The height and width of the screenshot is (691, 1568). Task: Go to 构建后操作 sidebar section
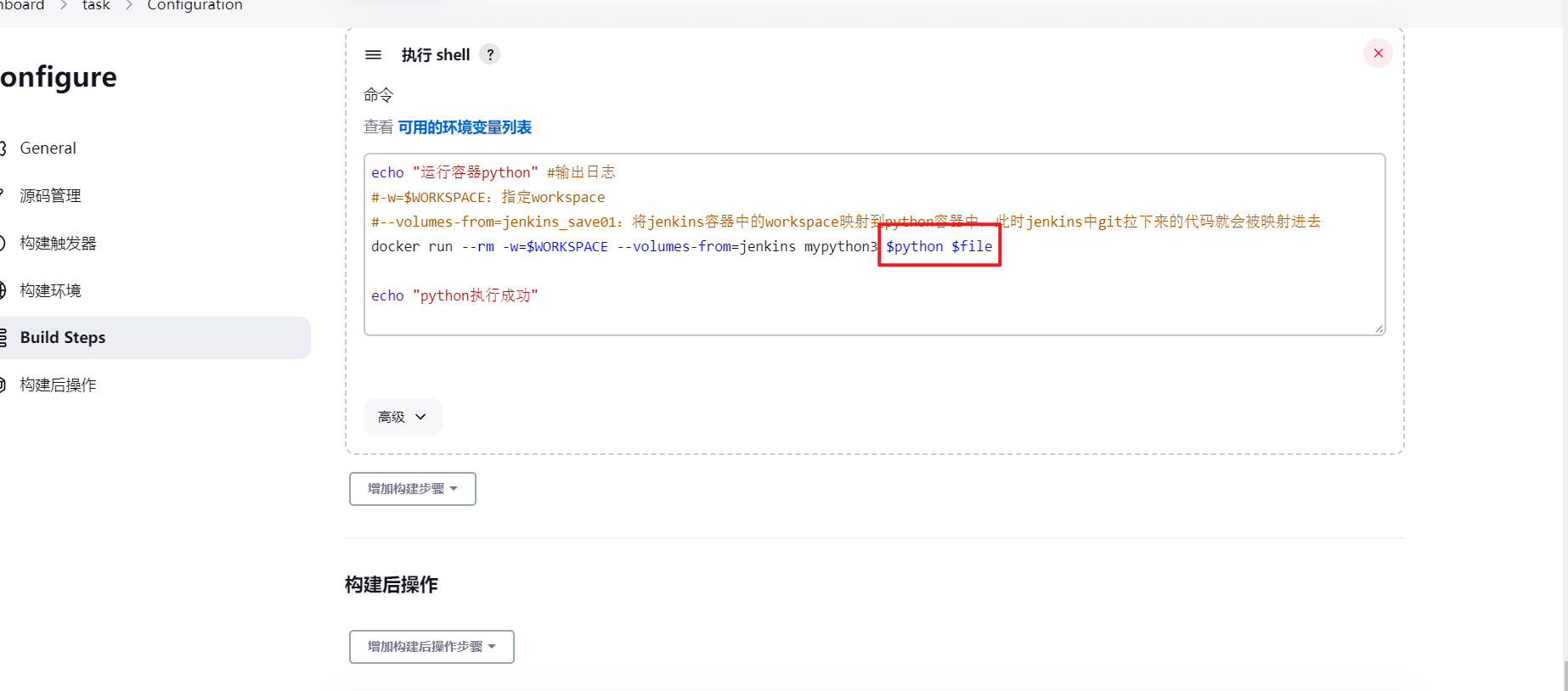pyautogui.click(x=59, y=385)
